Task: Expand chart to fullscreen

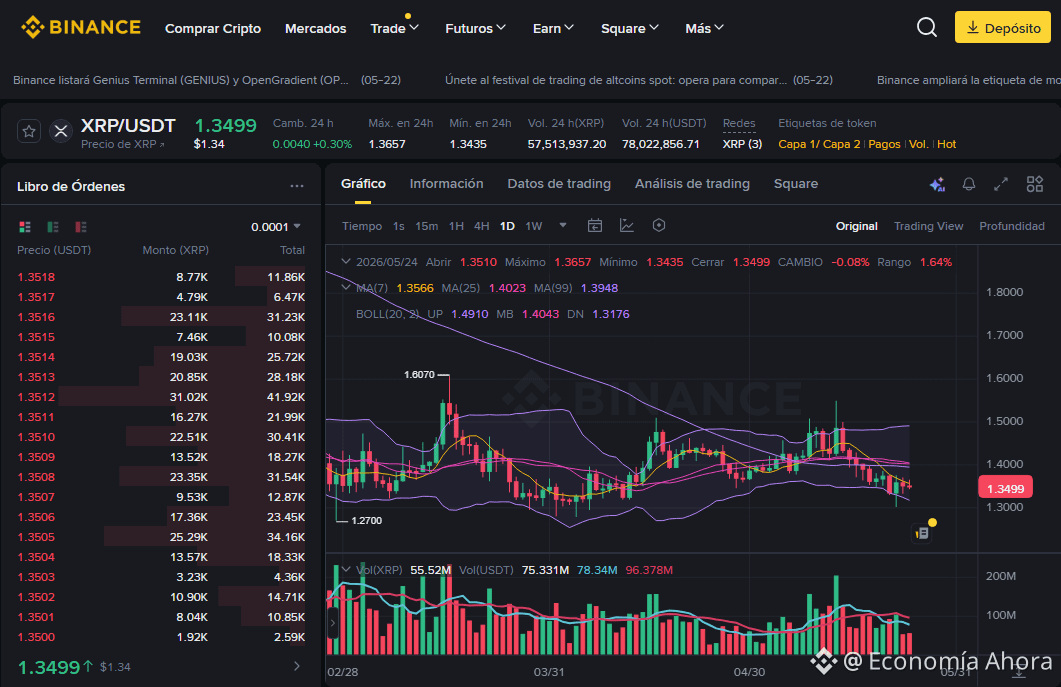Action: [x=1001, y=184]
